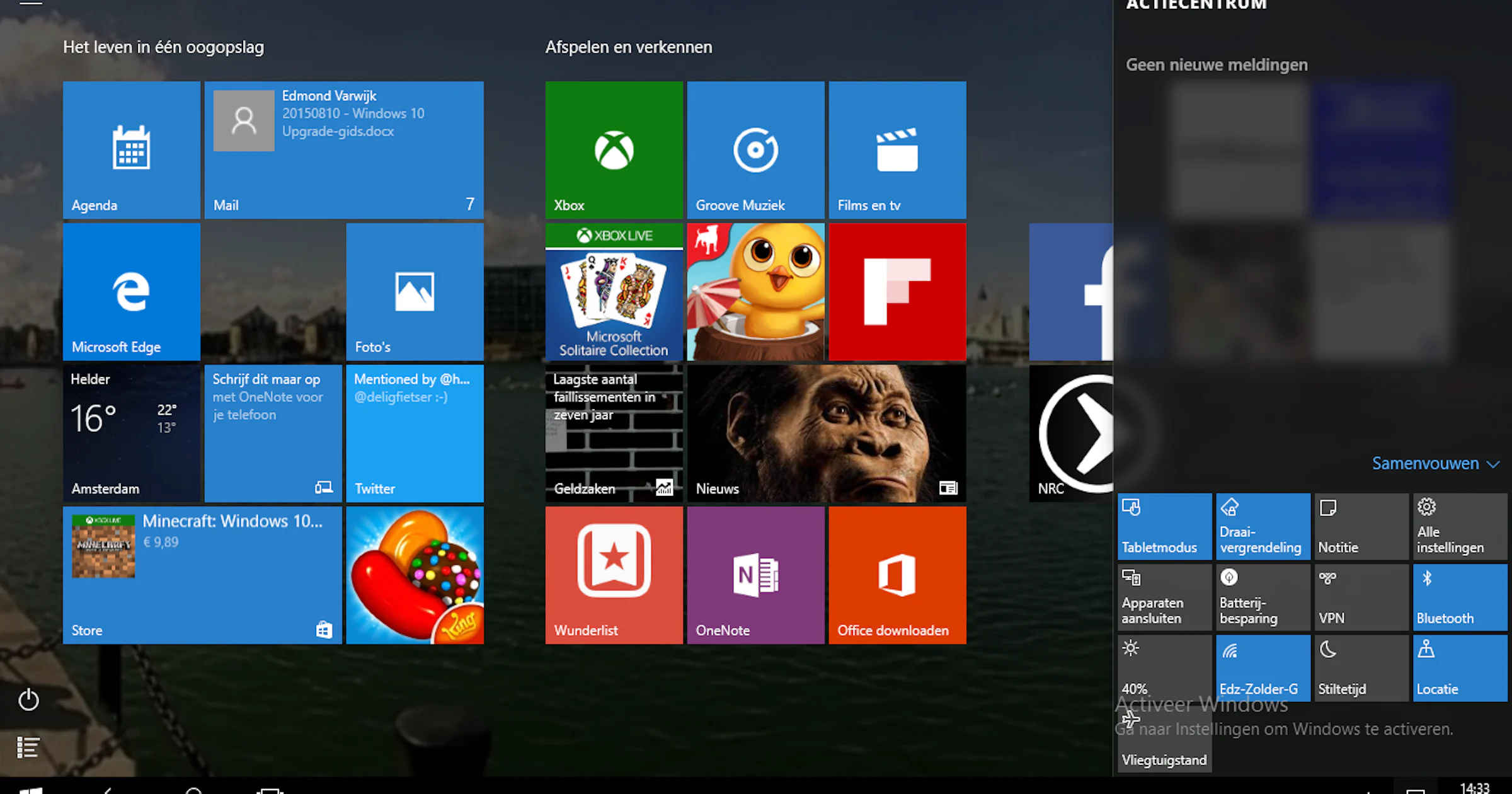Open the Facebook tile
The image size is (1512, 794).
[x=1071, y=292]
